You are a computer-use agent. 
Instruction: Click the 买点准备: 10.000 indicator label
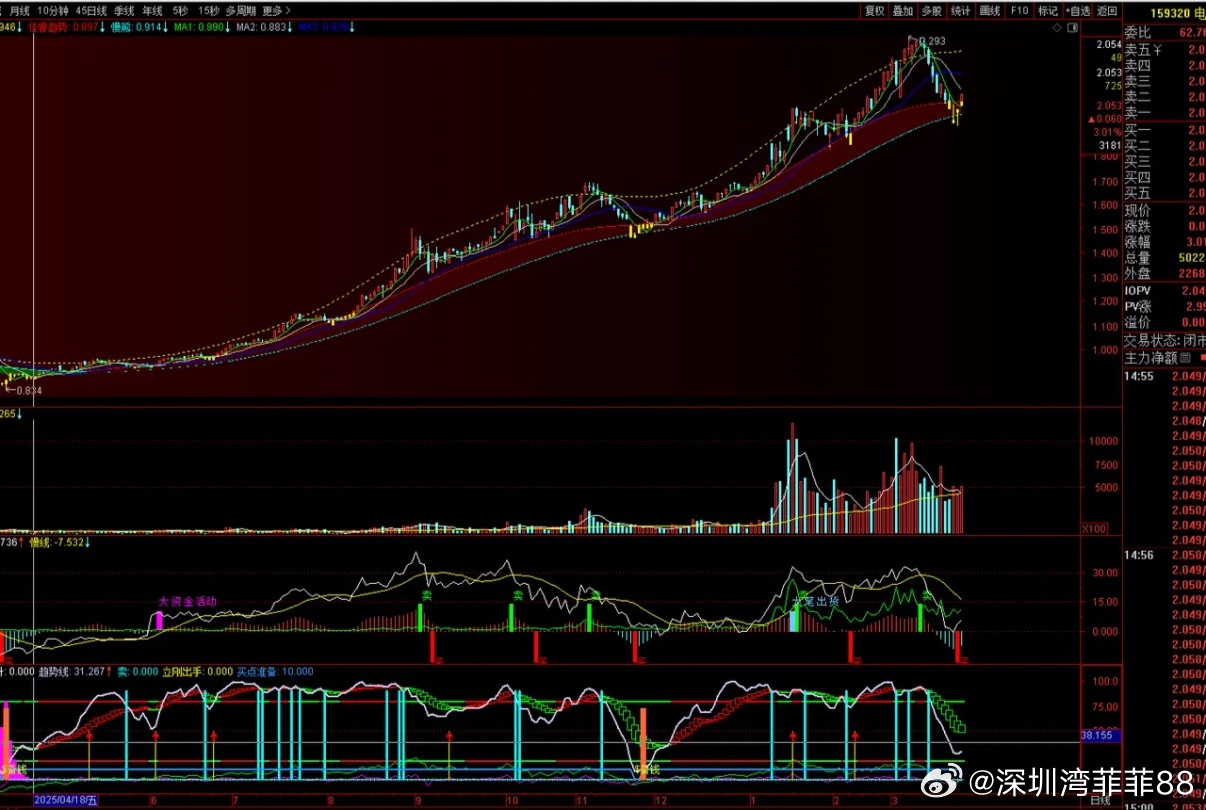click(x=274, y=672)
